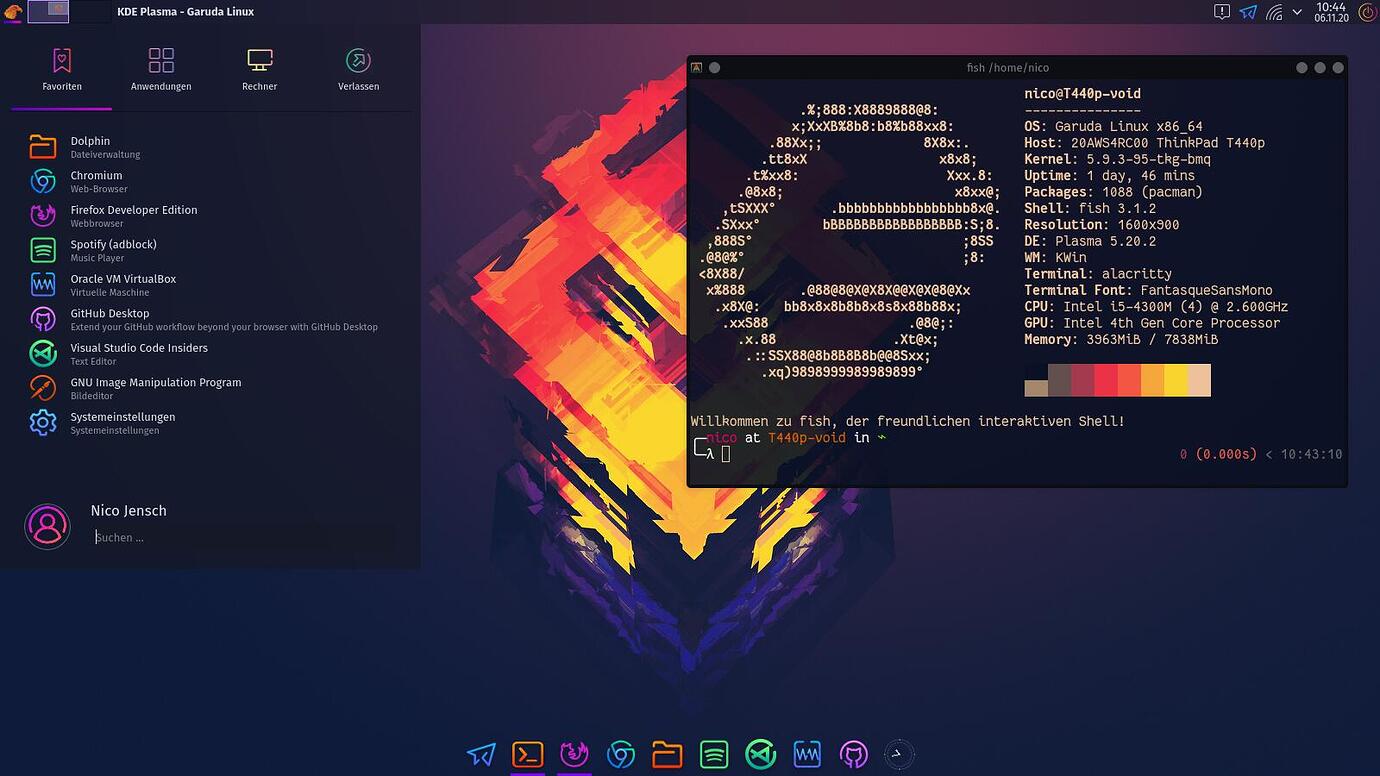Open Firefox from the dock
The height and width of the screenshot is (776, 1380).
[574, 754]
